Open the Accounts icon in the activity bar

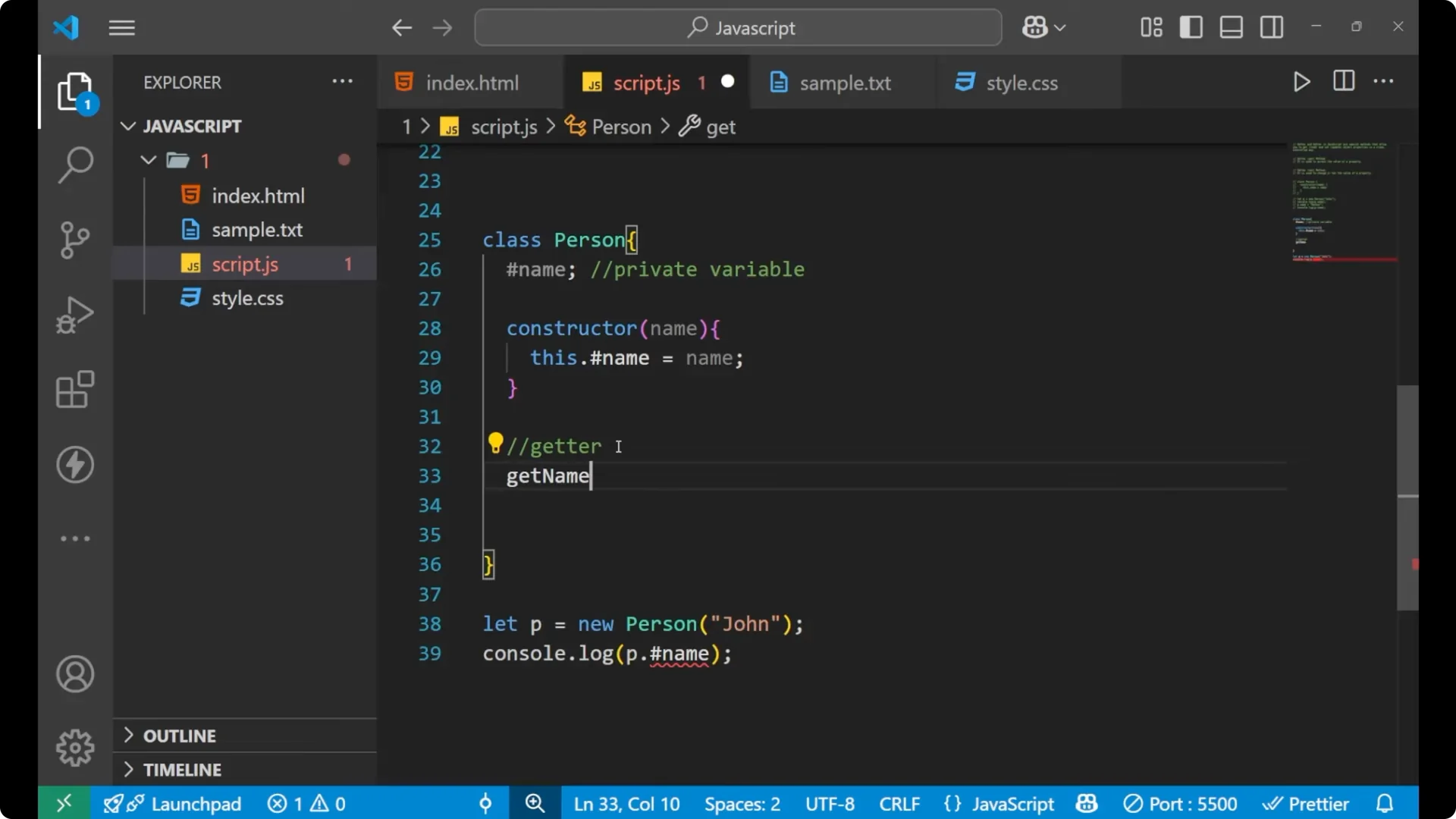(74, 674)
